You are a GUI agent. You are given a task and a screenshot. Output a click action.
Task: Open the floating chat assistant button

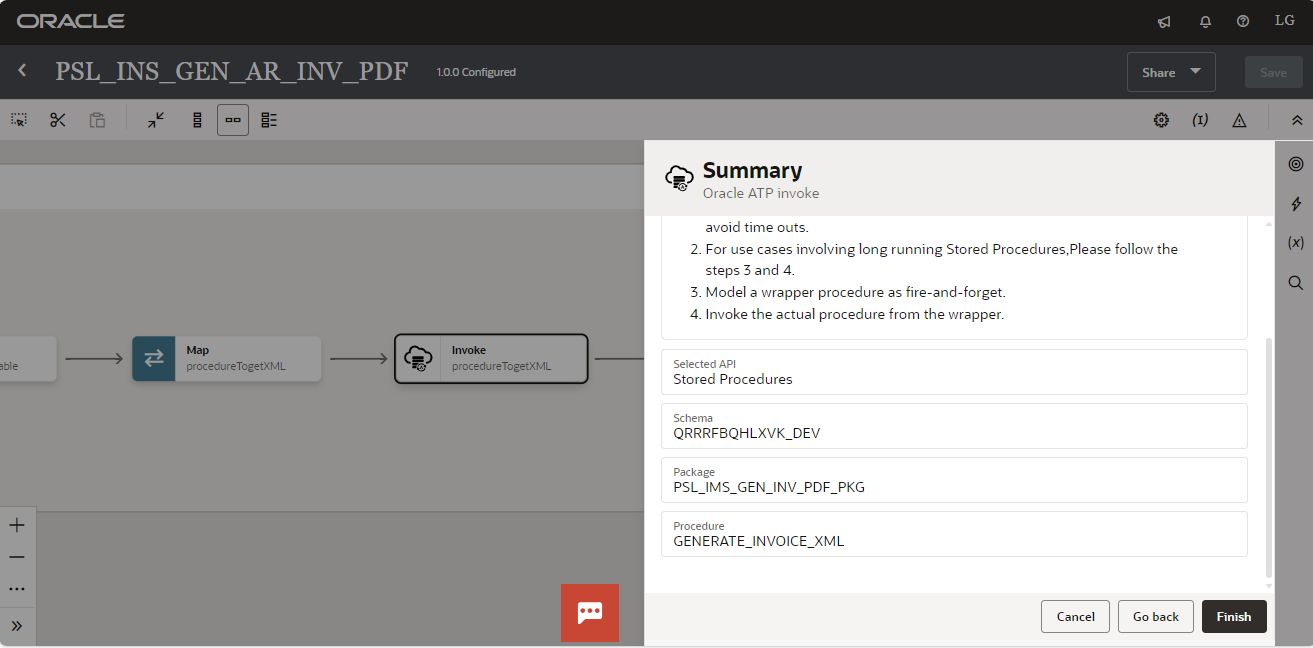point(590,612)
